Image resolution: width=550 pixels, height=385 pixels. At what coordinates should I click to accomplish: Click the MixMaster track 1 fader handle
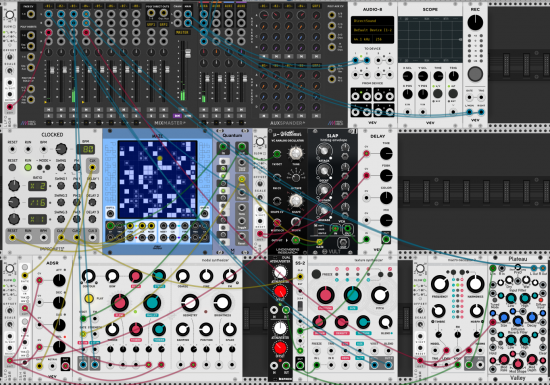pyautogui.click(x=52, y=70)
